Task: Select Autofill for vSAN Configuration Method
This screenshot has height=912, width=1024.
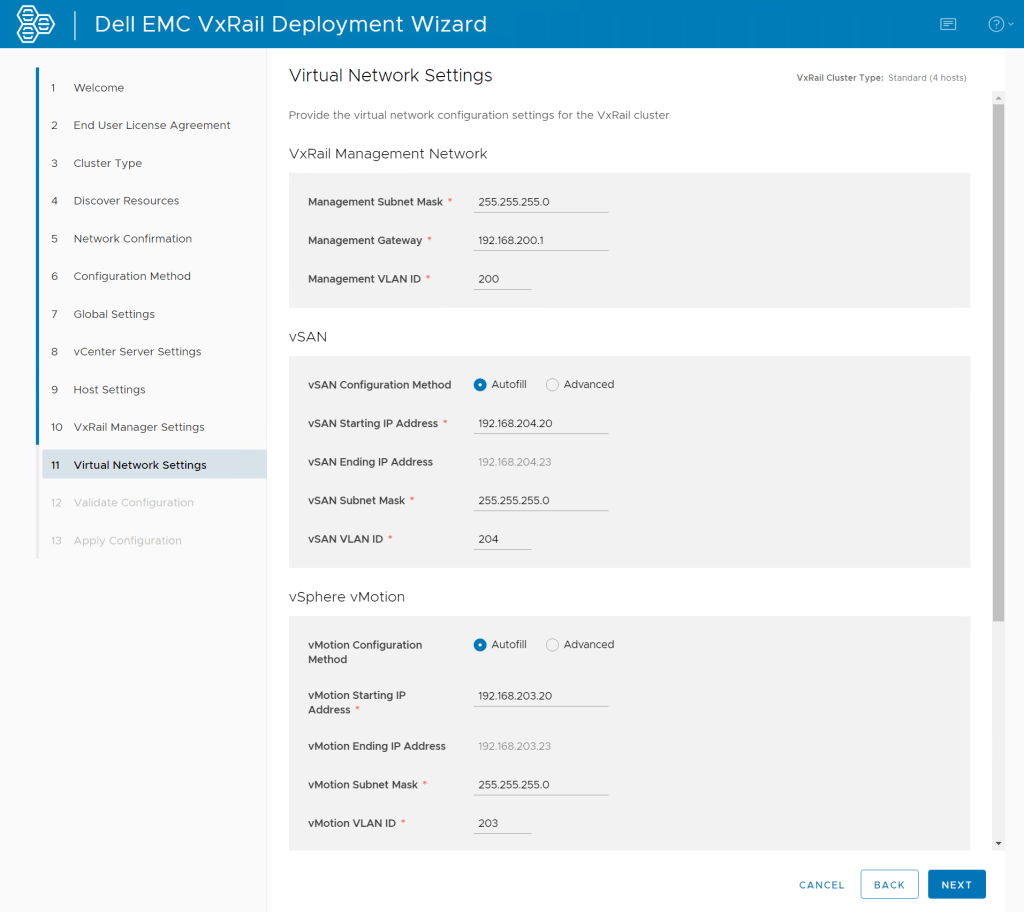Action: 480,385
